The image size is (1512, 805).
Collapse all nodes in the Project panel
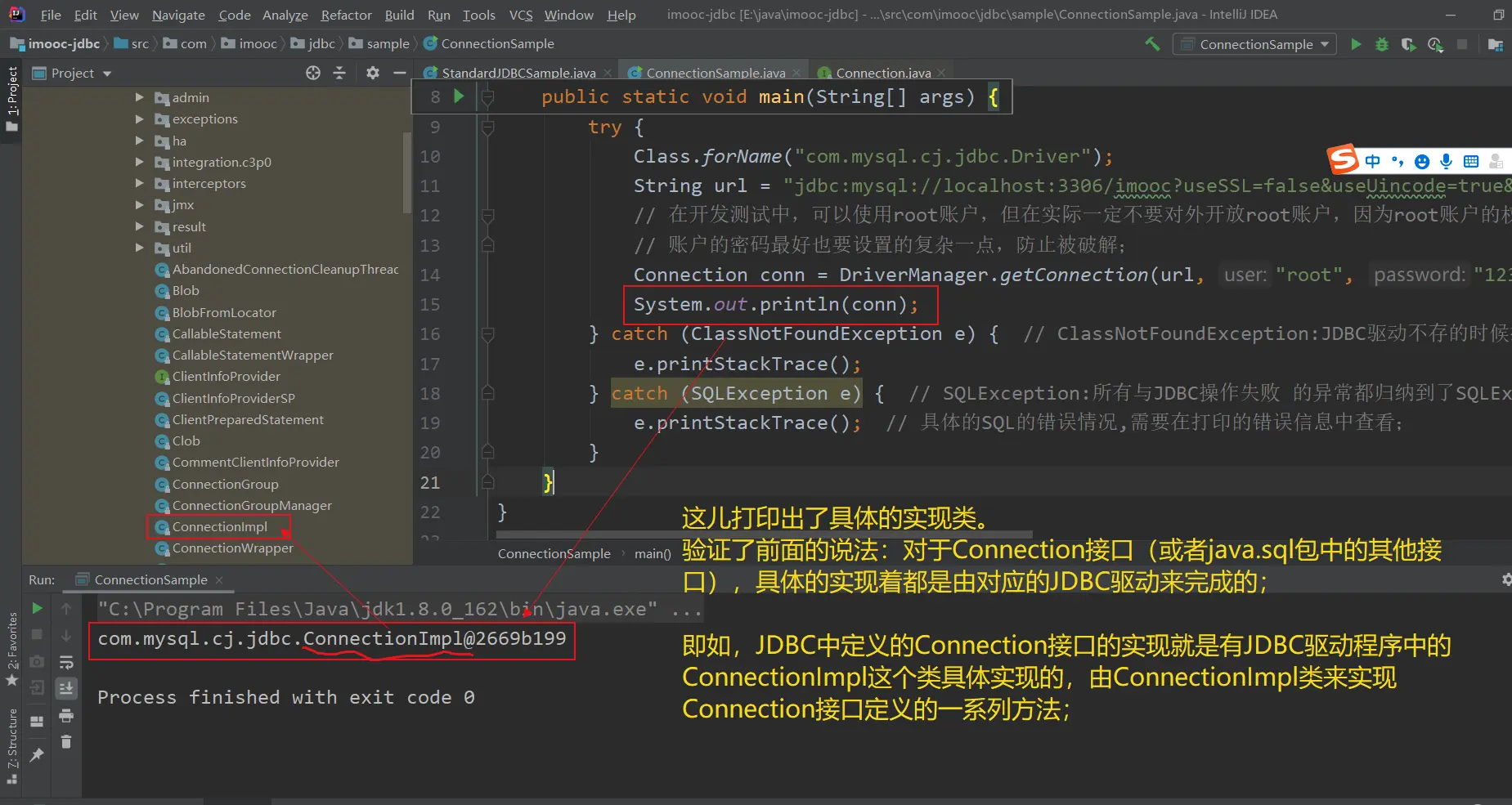[x=339, y=74]
